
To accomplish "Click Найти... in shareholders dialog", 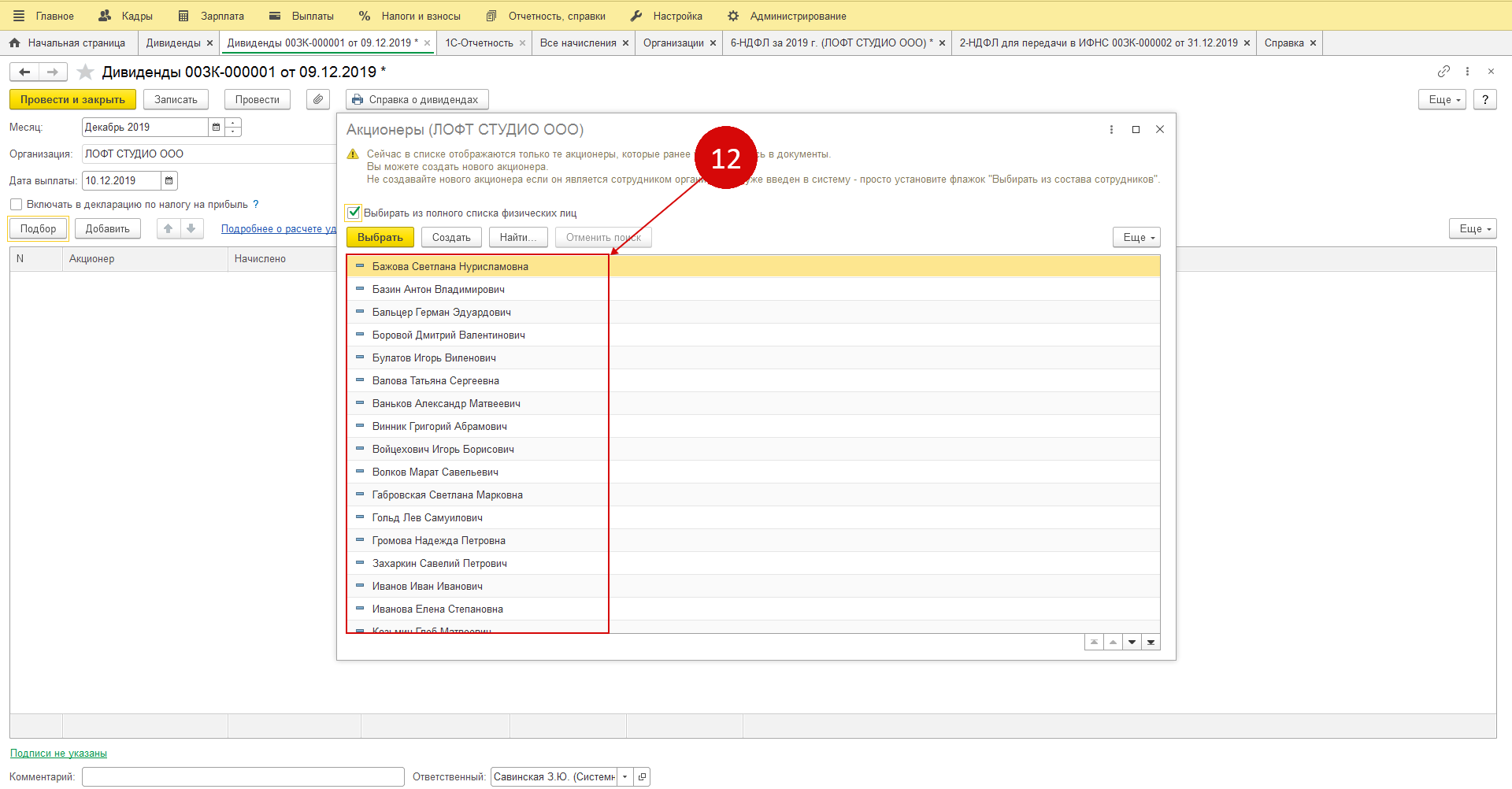I will (518, 237).
